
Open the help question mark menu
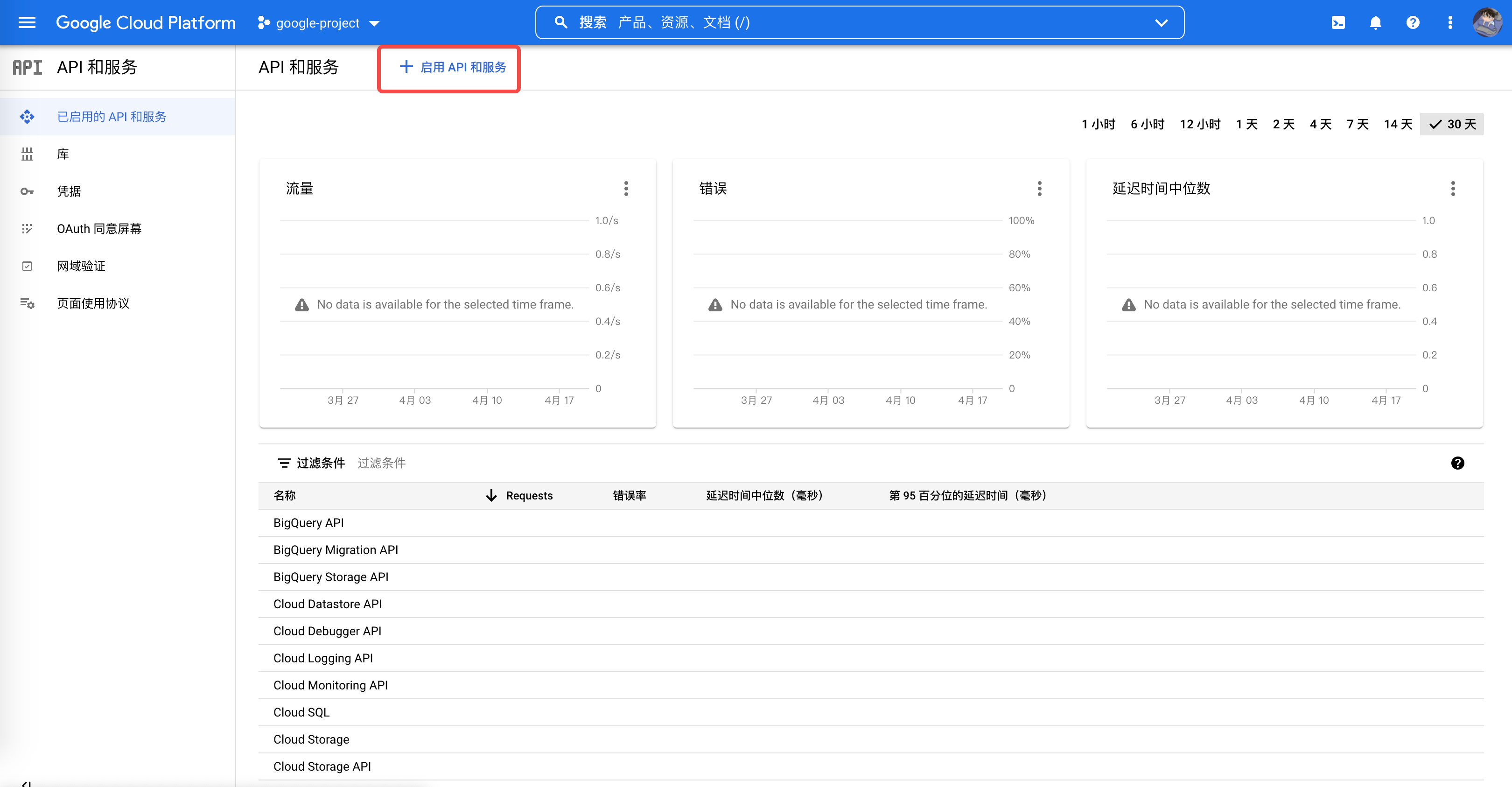(1413, 22)
